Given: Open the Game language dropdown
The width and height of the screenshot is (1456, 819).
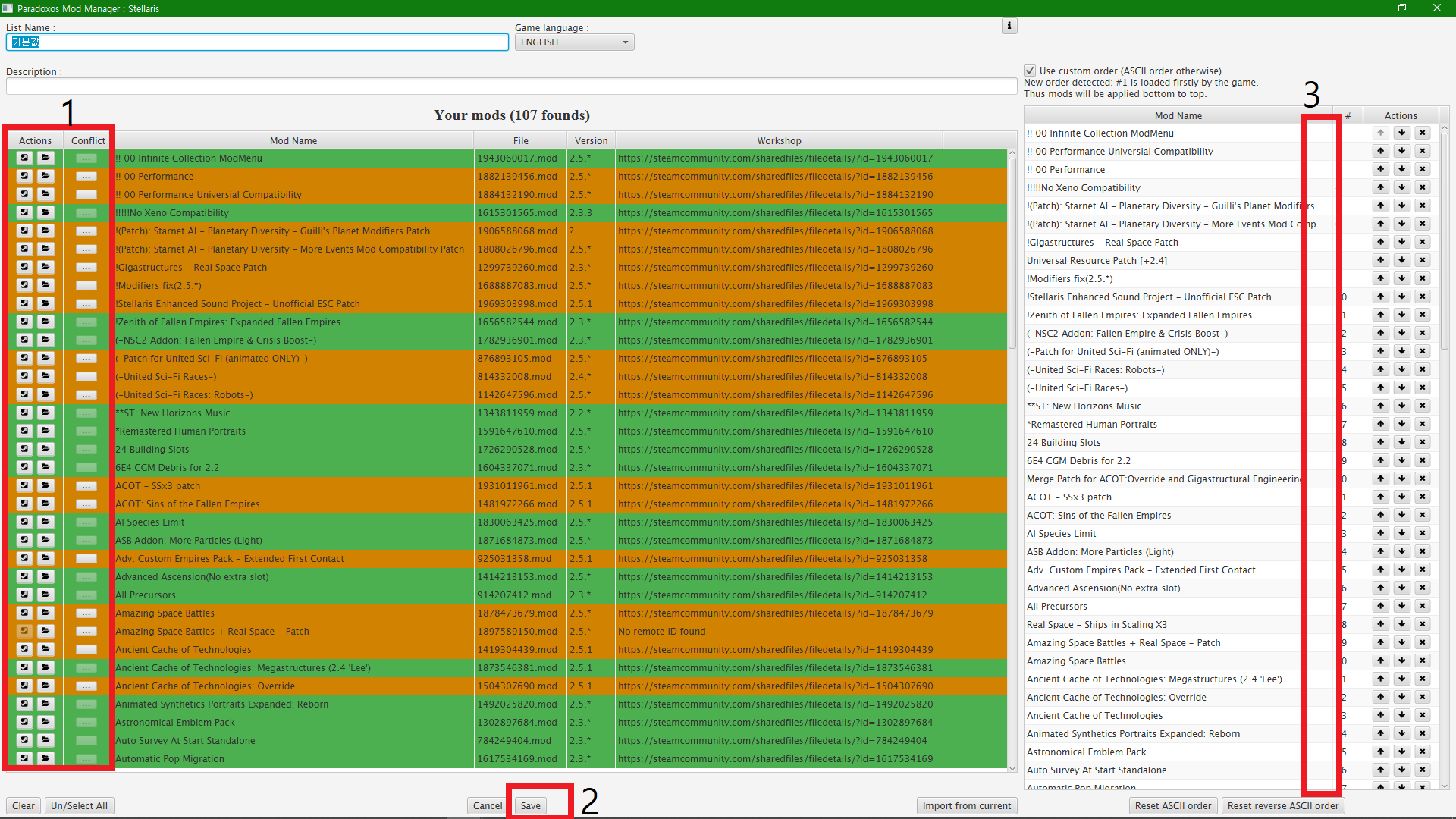Looking at the screenshot, I should pyautogui.click(x=625, y=42).
